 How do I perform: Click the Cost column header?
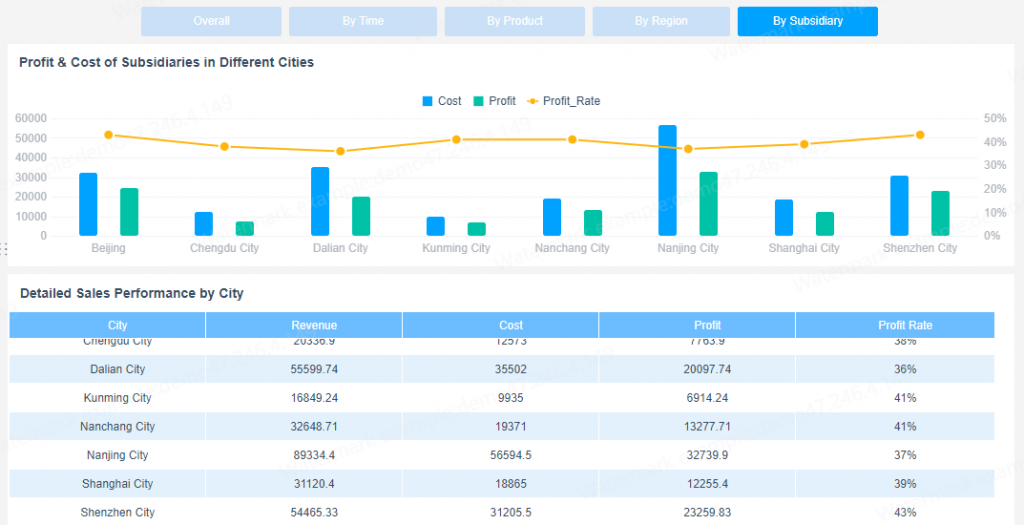point(501,325)
